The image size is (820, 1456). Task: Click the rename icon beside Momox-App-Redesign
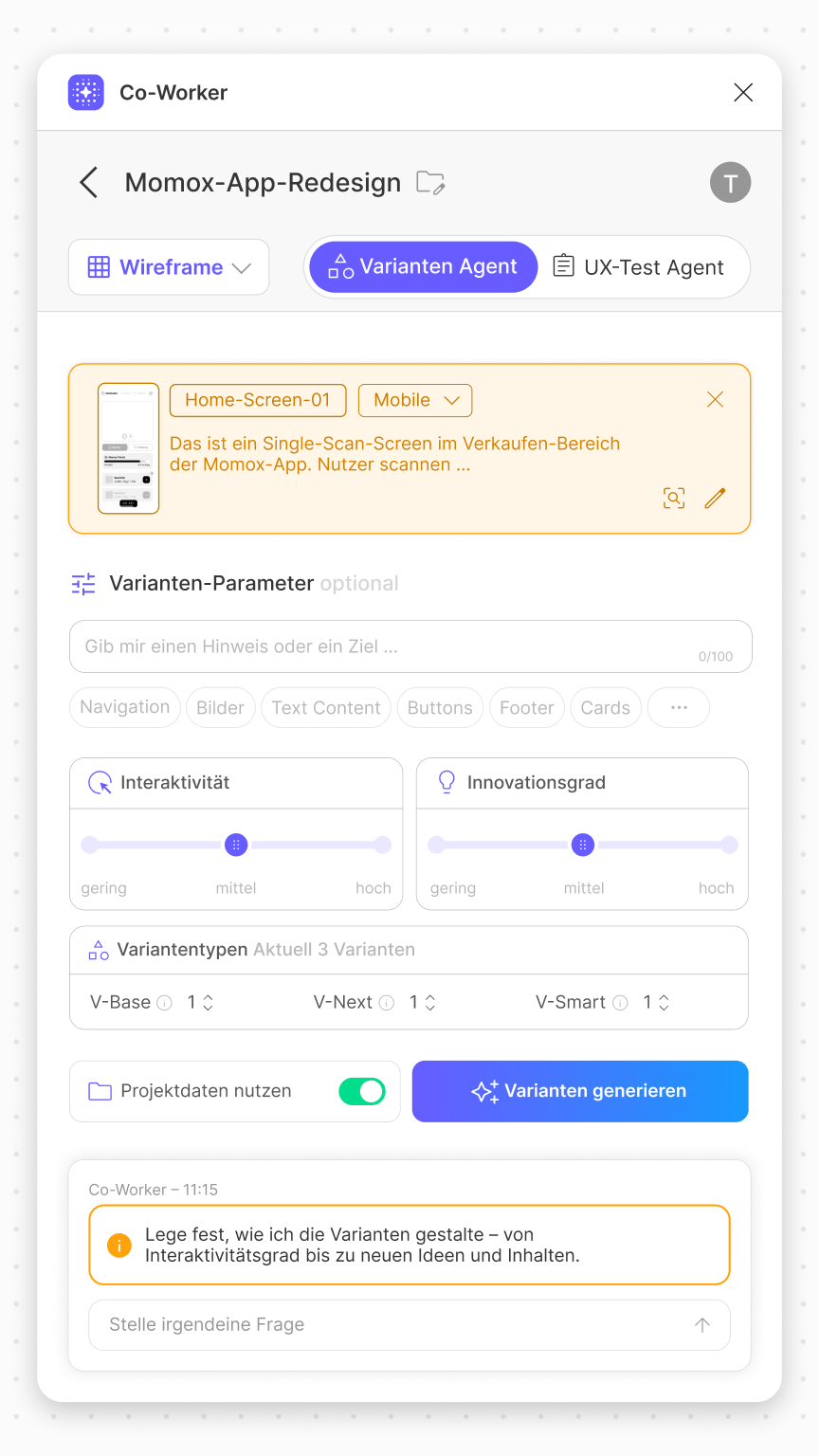(431, 183)
